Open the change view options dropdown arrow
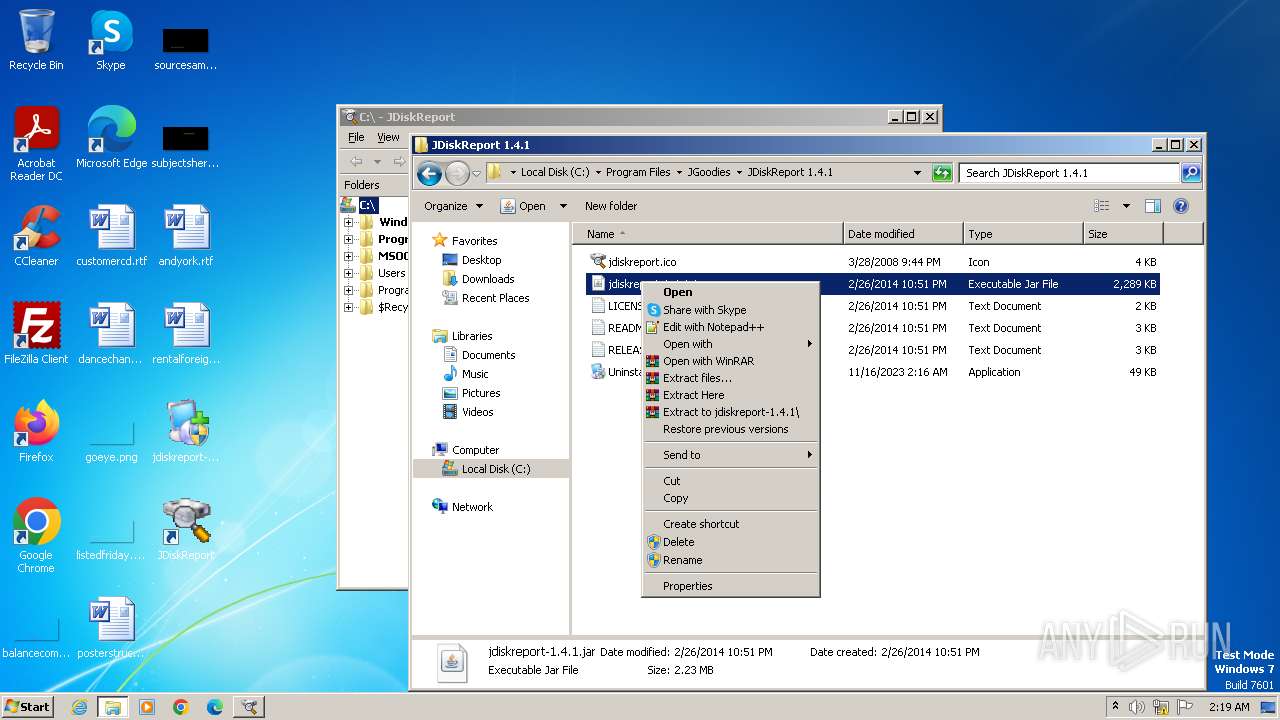 point(1126,206)
